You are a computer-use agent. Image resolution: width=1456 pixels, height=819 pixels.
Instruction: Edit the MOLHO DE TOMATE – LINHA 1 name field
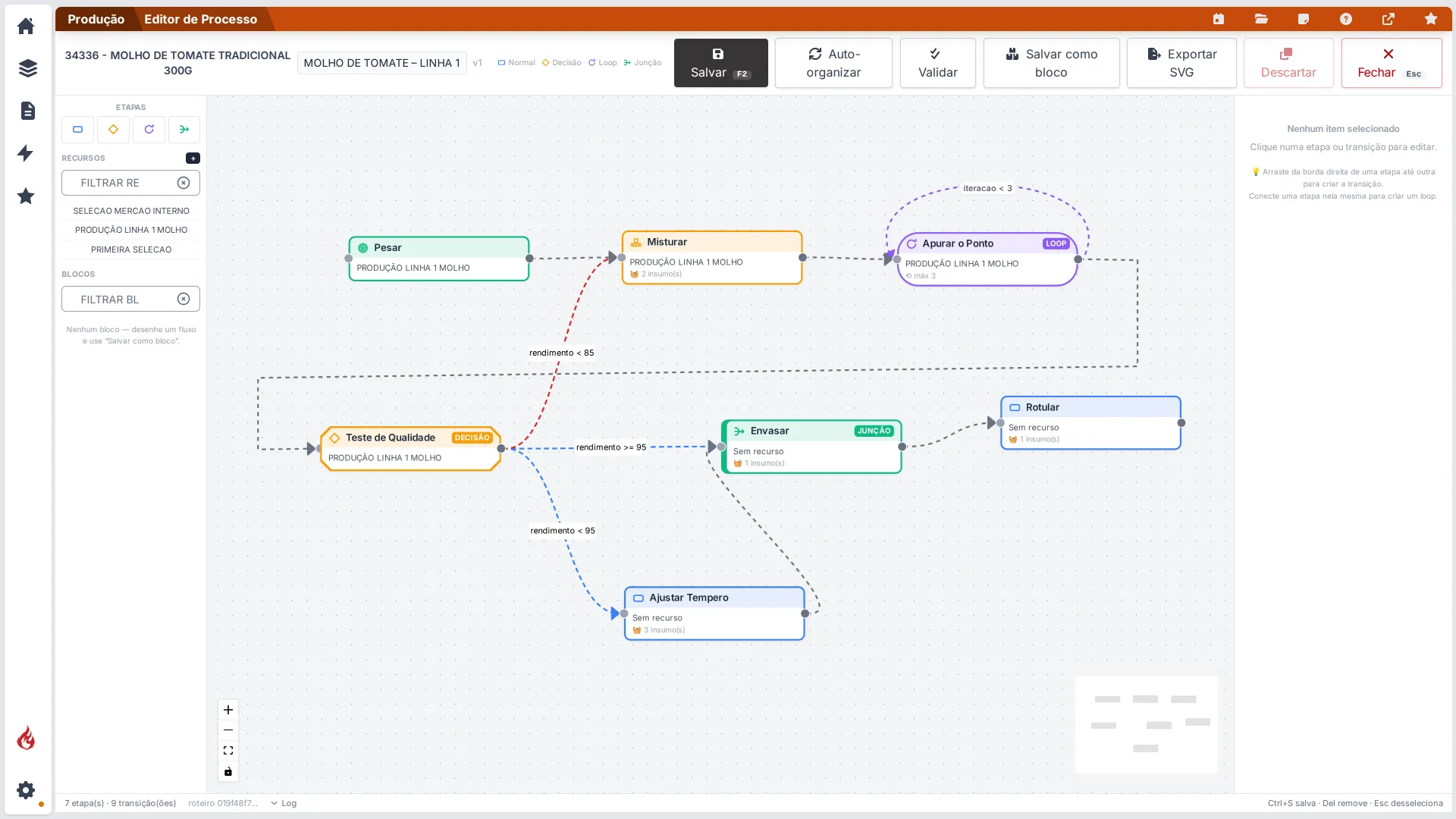tap(381, 63)
